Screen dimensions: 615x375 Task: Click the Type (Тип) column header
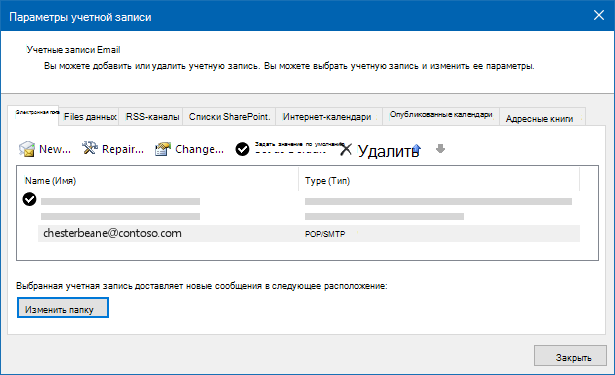coord(328,181)
